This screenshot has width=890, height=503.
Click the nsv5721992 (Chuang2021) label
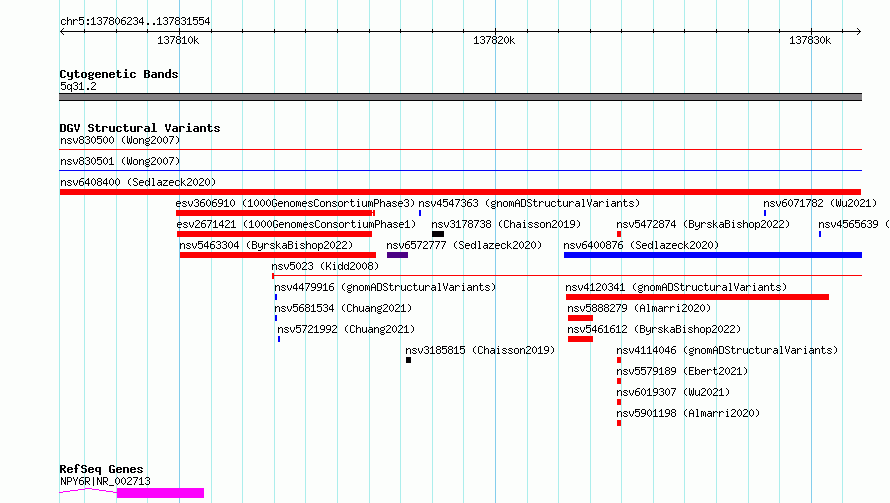pos(346,329)
